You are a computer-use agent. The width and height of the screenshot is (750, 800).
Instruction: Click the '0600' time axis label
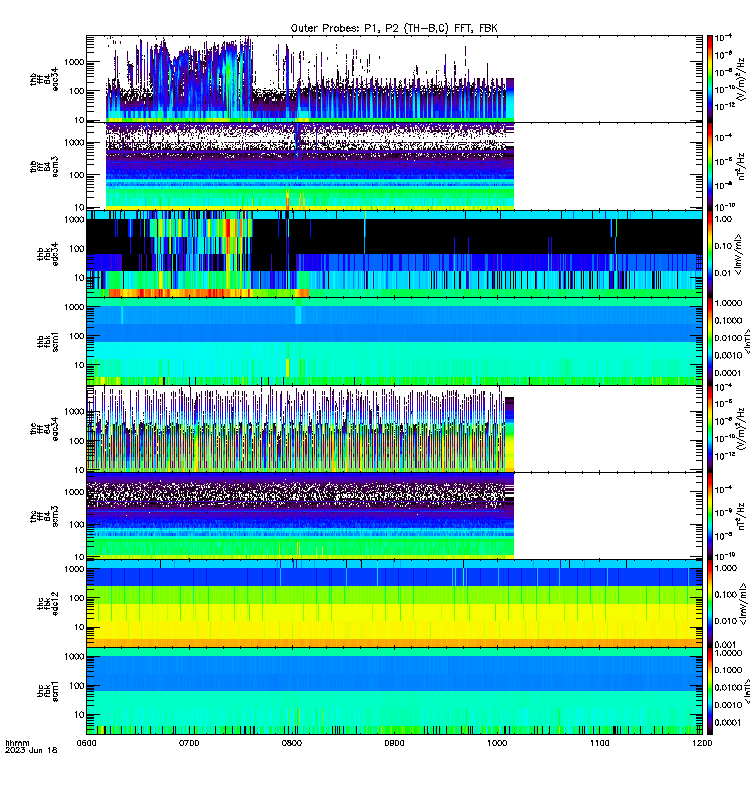[86, 743]
